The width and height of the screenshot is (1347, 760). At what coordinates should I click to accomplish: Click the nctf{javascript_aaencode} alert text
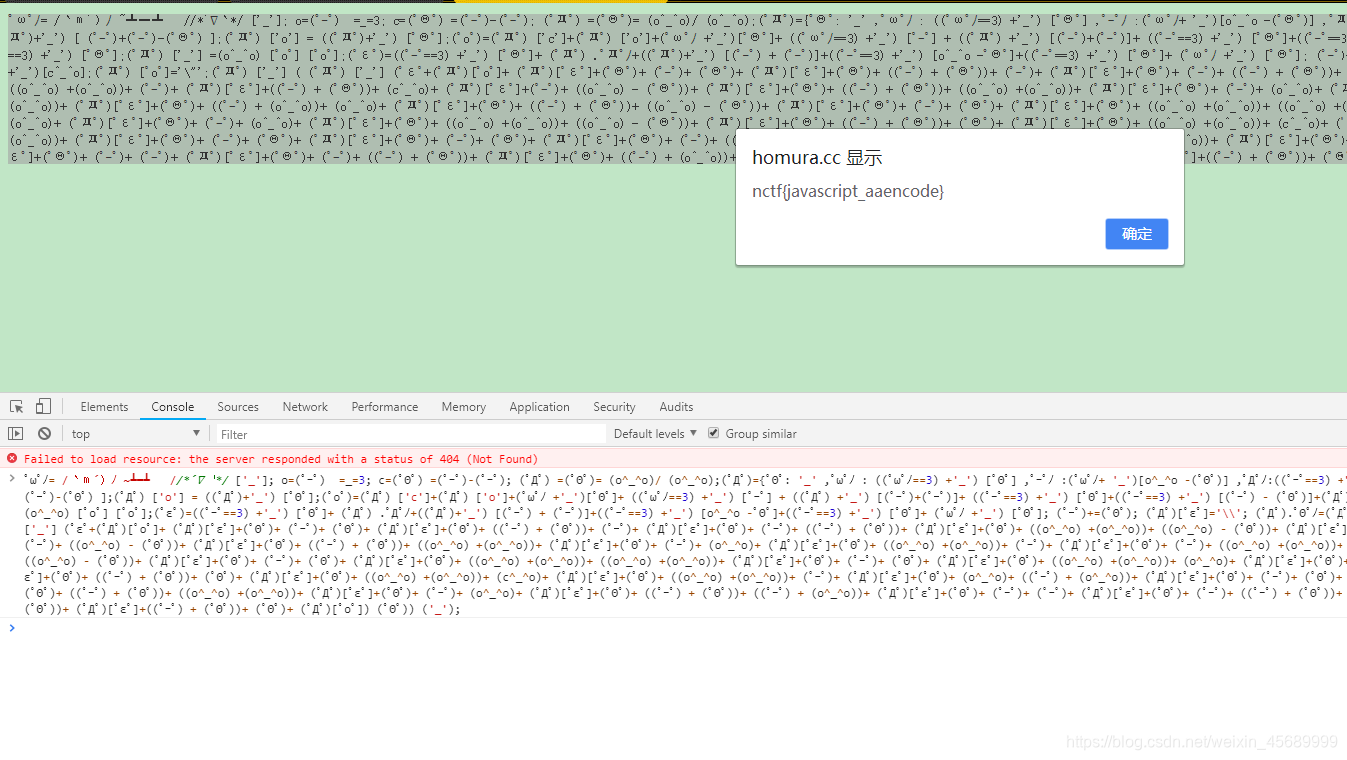pos(848,191)
